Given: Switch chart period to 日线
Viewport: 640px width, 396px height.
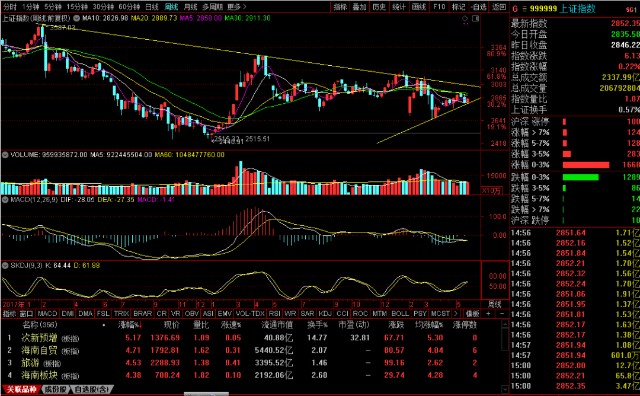Looking at the screenshot, I should click(151, 7).
